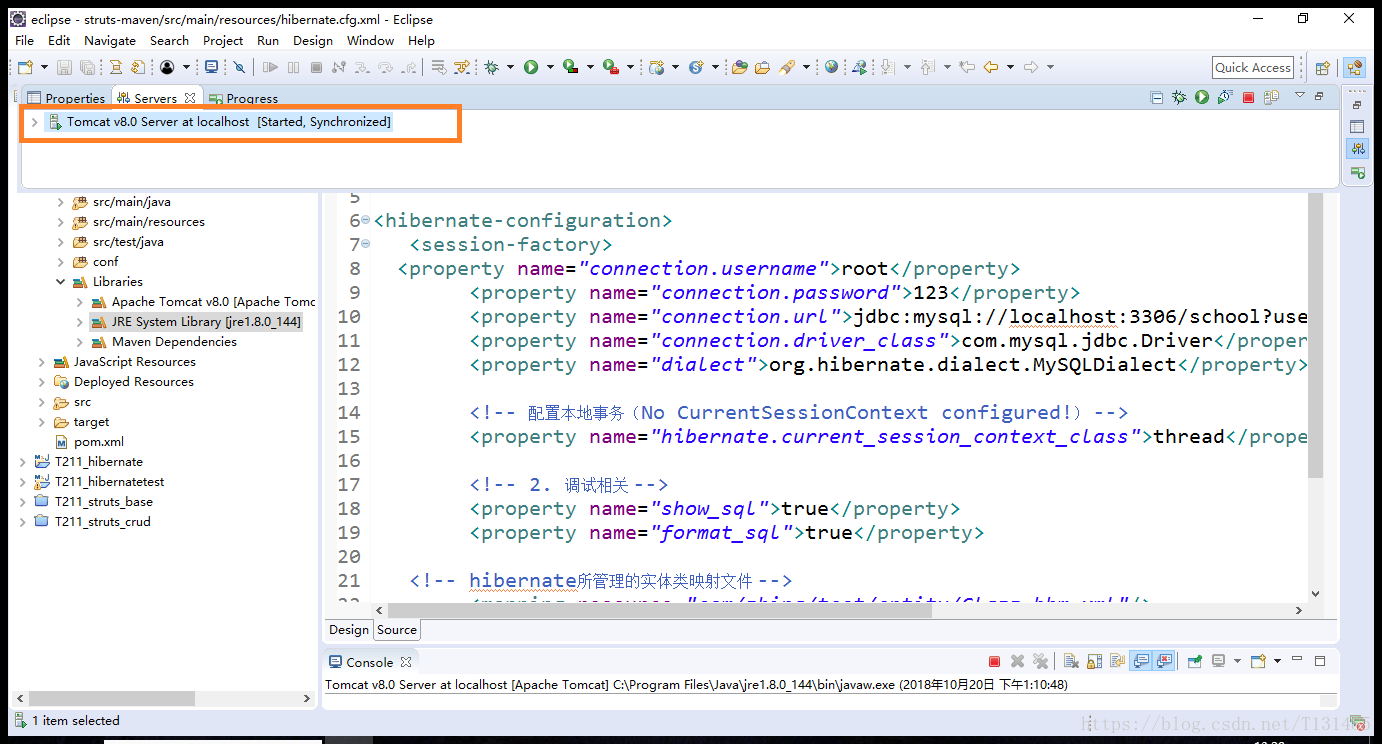Click the JavaScript Resources node
Image resolution: width=1382 pixels, height=744 pixels.
coord(125,362)
